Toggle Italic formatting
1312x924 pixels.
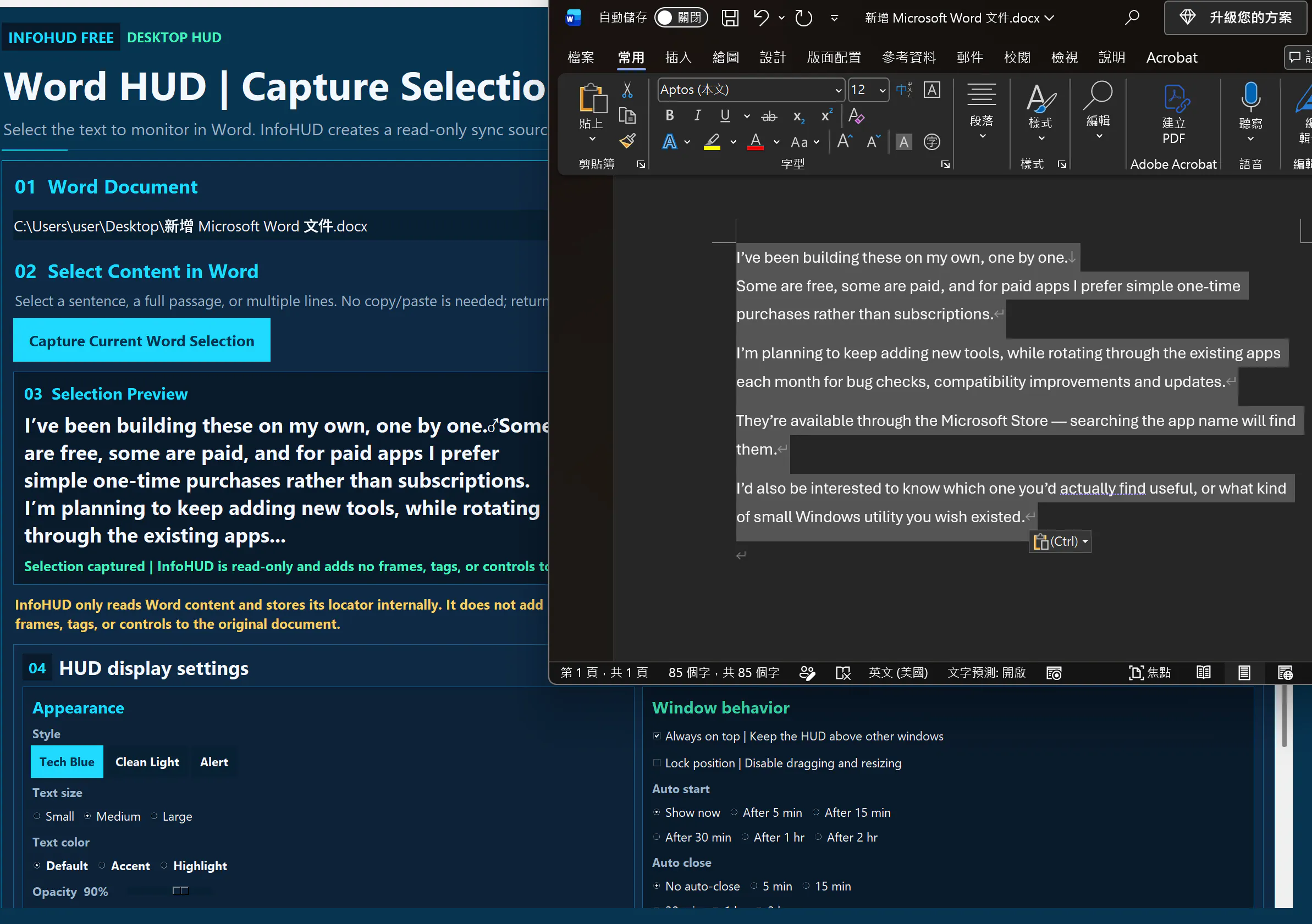point(697,116)
